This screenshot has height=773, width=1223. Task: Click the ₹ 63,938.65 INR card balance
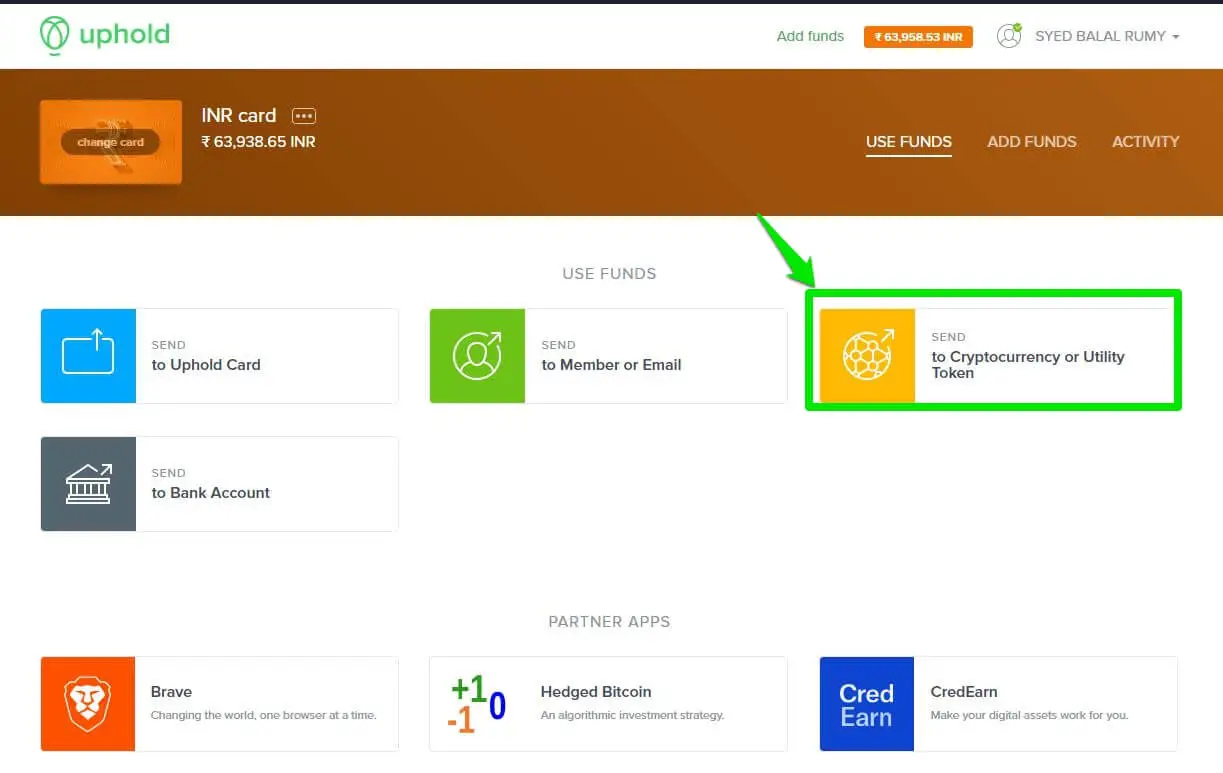pyautogui.click(x=258, y=142)
